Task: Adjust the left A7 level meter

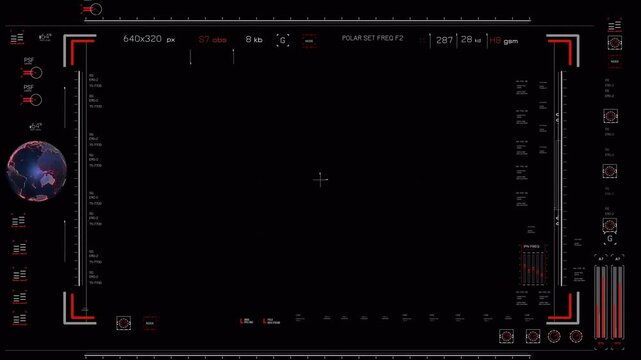Action: pos(601,302)
